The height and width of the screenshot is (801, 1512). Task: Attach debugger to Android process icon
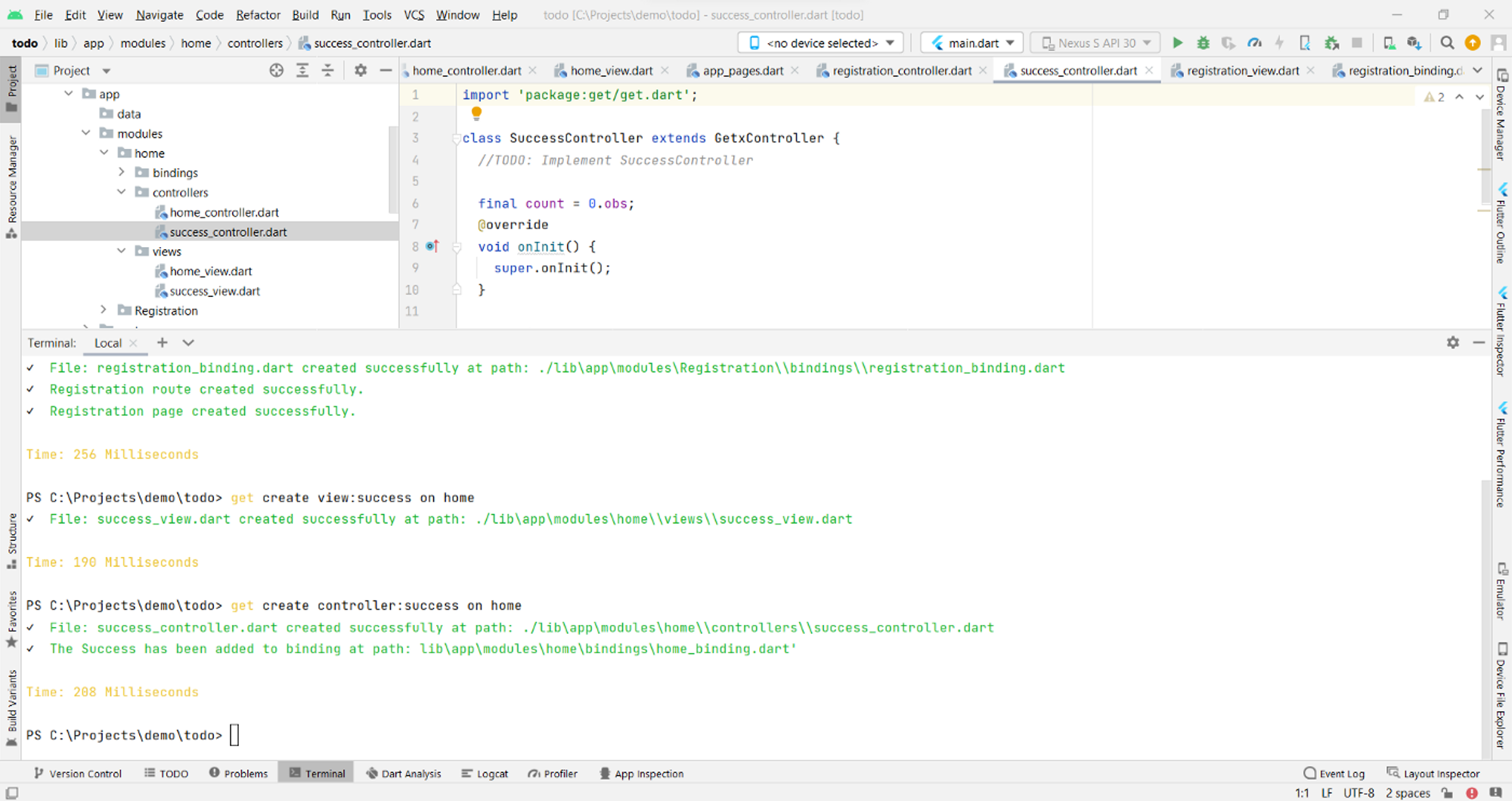pyautogui.click(x=1331, y=43)
